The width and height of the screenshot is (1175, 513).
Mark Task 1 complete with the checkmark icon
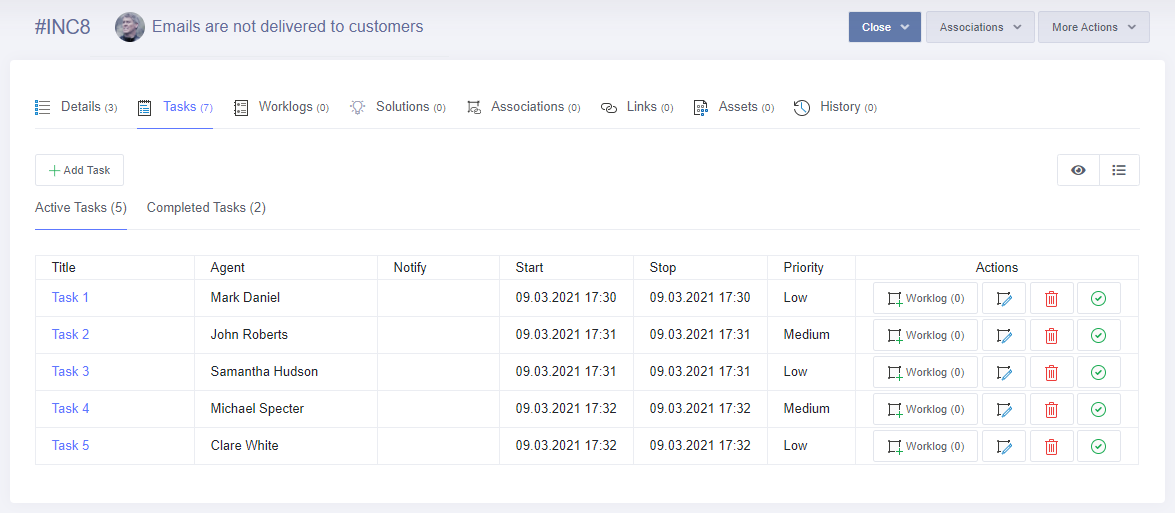[x=1098, y=298]
